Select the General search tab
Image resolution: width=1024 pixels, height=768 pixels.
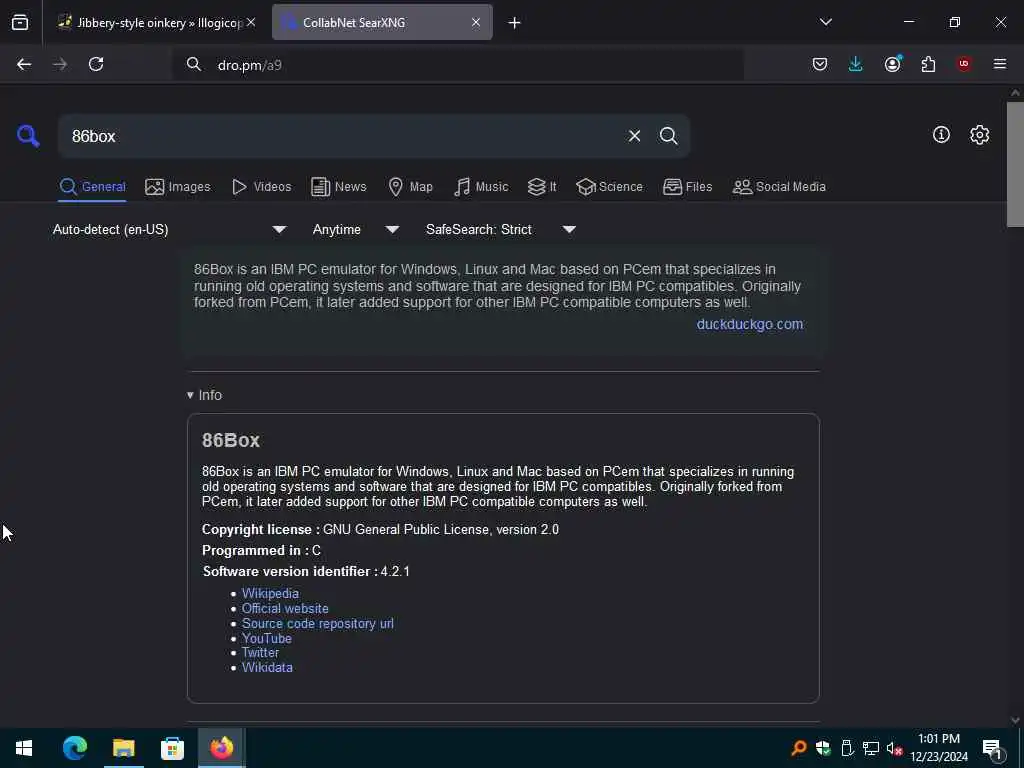point(92,187)
